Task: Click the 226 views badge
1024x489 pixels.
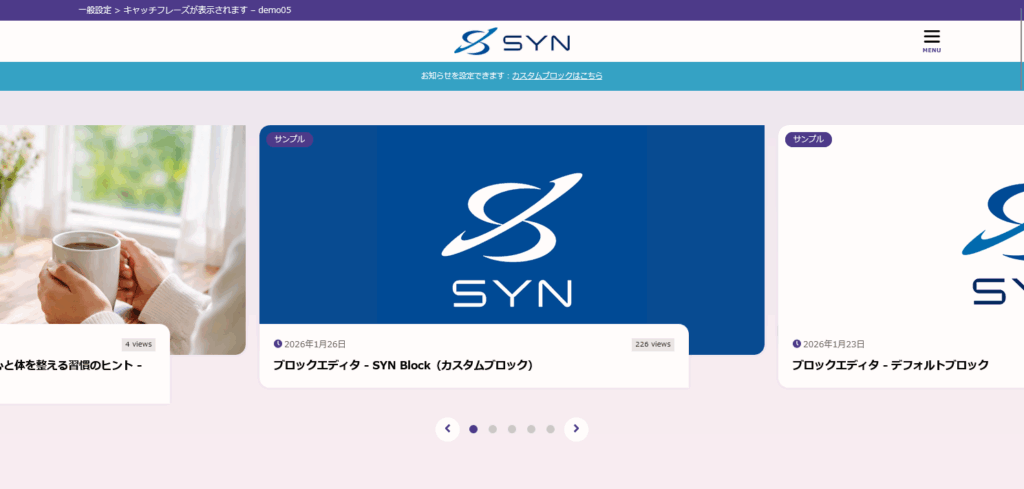Action: pos(652,344)
